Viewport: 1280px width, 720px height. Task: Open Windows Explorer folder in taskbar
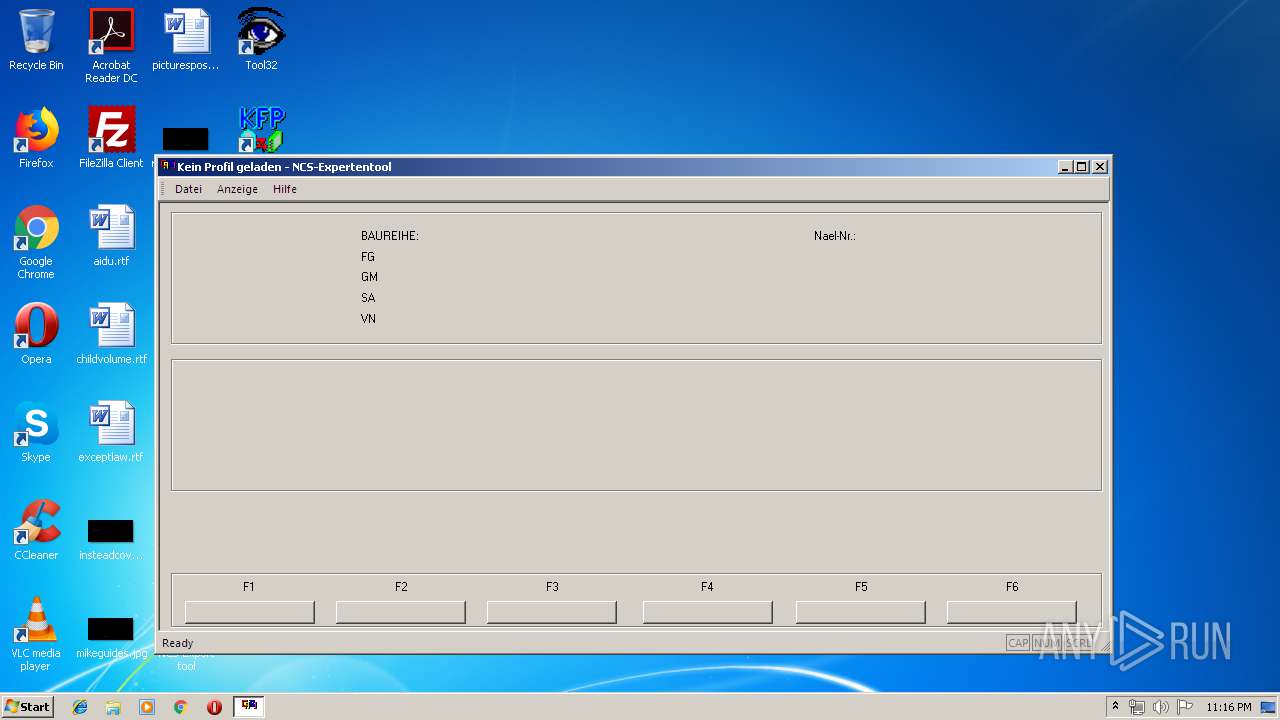tap(113, 707)
